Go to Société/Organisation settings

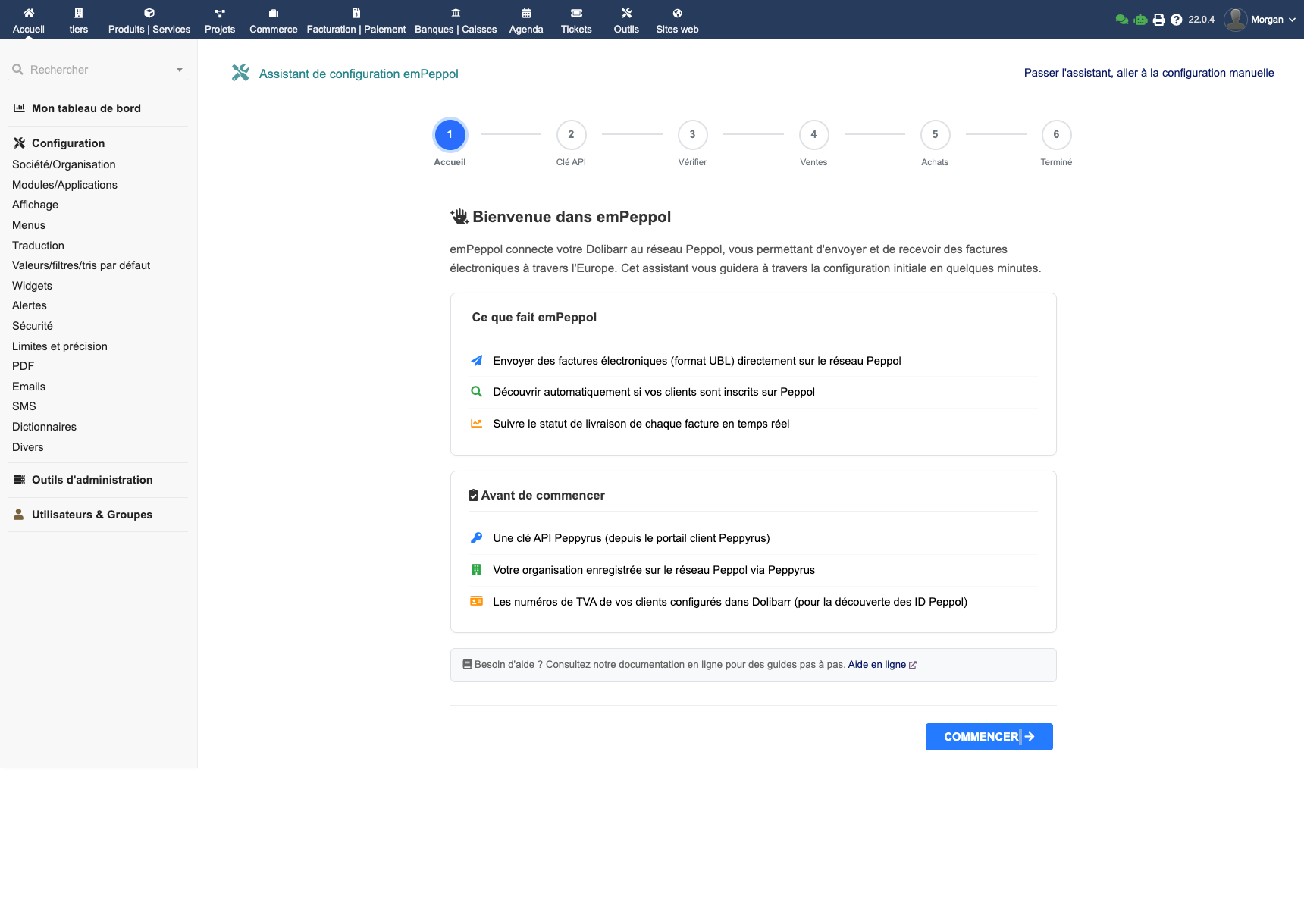[64, 164]
